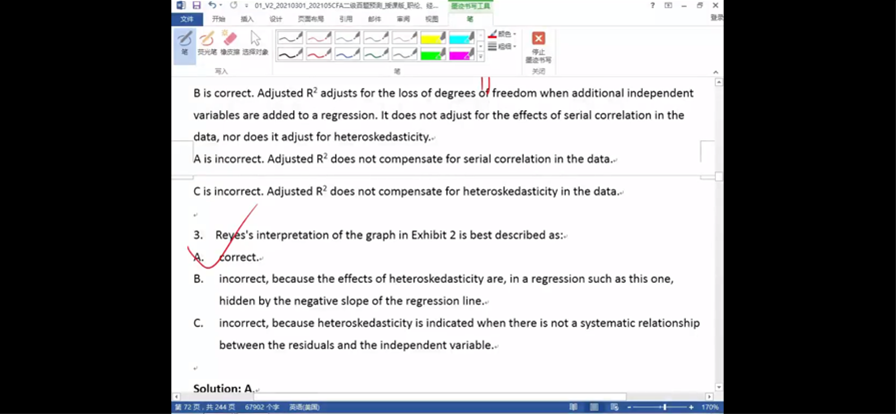This screenshot has height=414, width=896.
Task: Click the Select Objects (选择对象) tool
Action: click(x=255, y=42)
